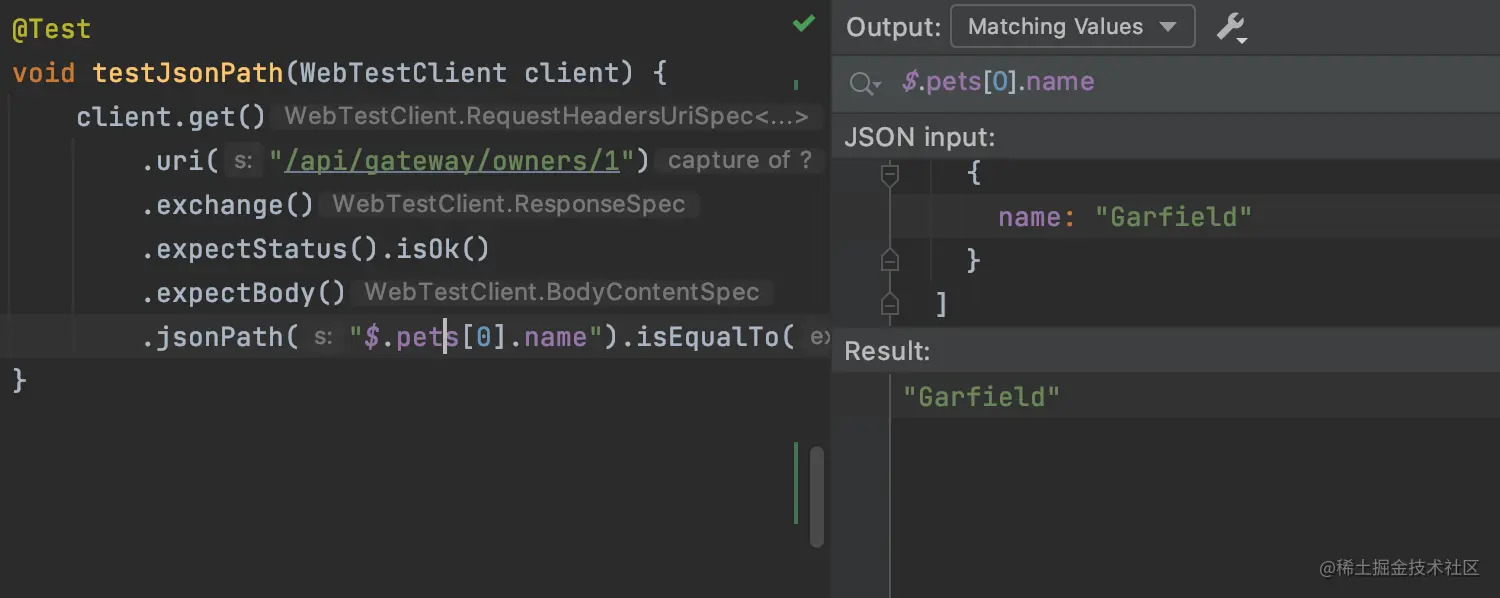Click the editor vertical scrollbar thumb
Screen dimensions: 1500x598
[815, 497]
